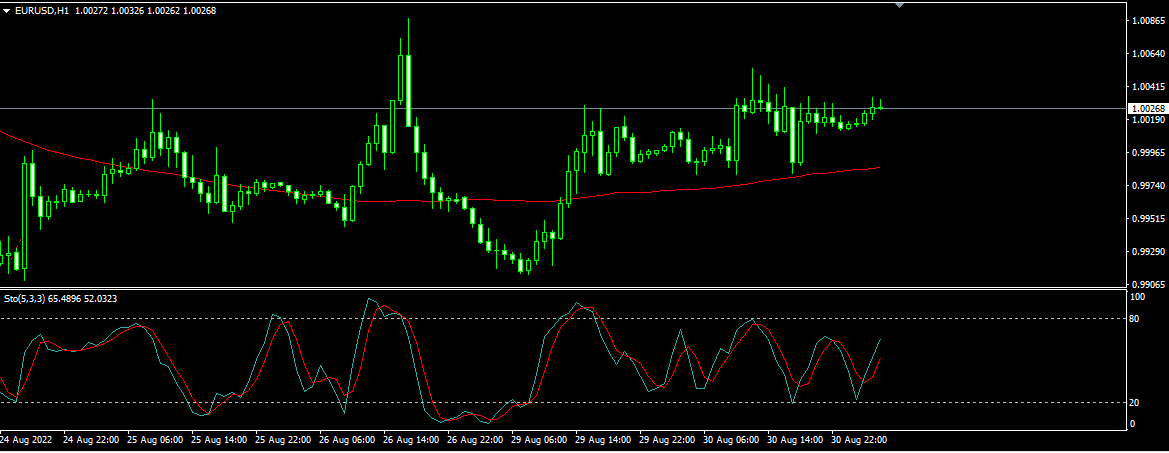
Task: Click price scale value 1.00640
Action: [x=1148, y=54]
